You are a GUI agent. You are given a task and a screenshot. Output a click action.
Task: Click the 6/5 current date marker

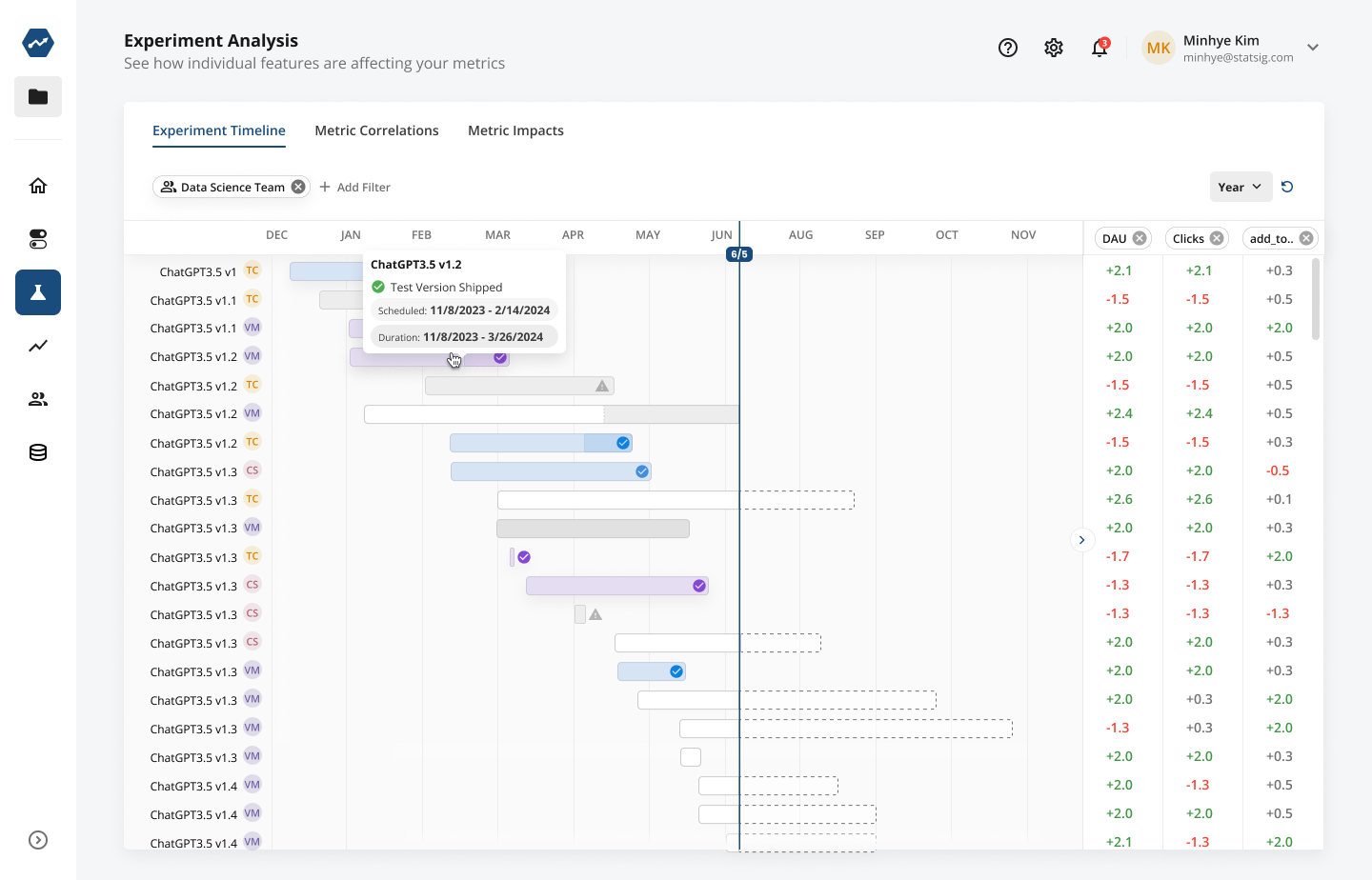coord(739,254)
